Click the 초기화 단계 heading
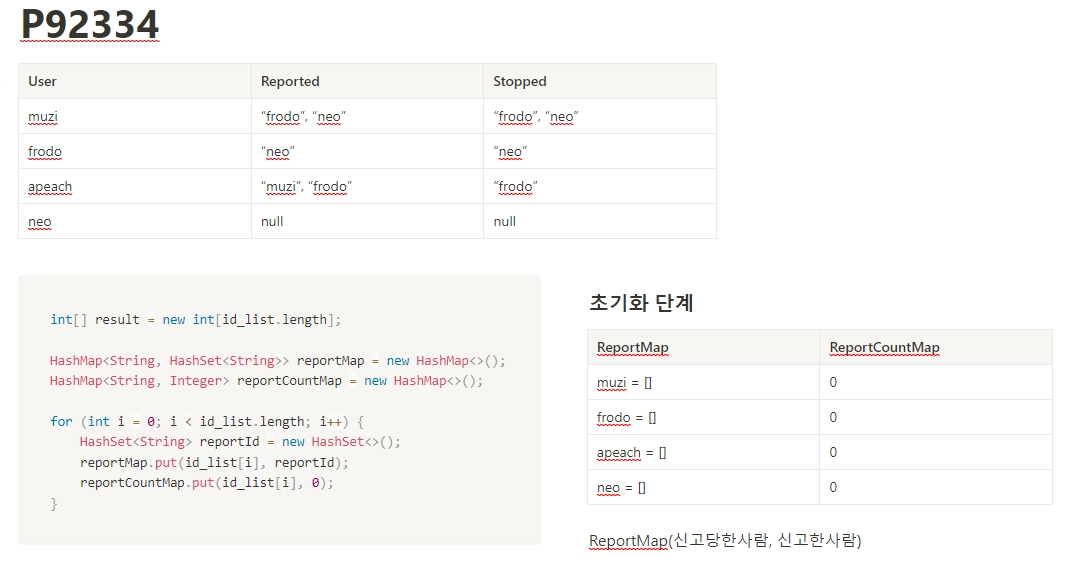 coord(641,303)
